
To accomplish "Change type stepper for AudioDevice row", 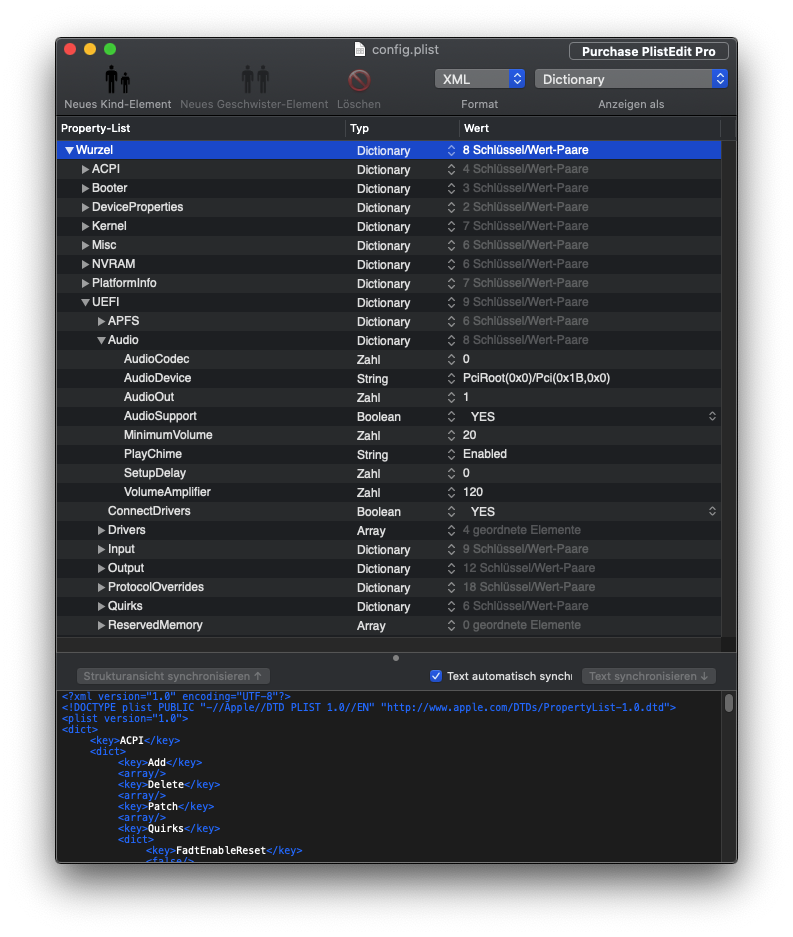I will [451, 378].
